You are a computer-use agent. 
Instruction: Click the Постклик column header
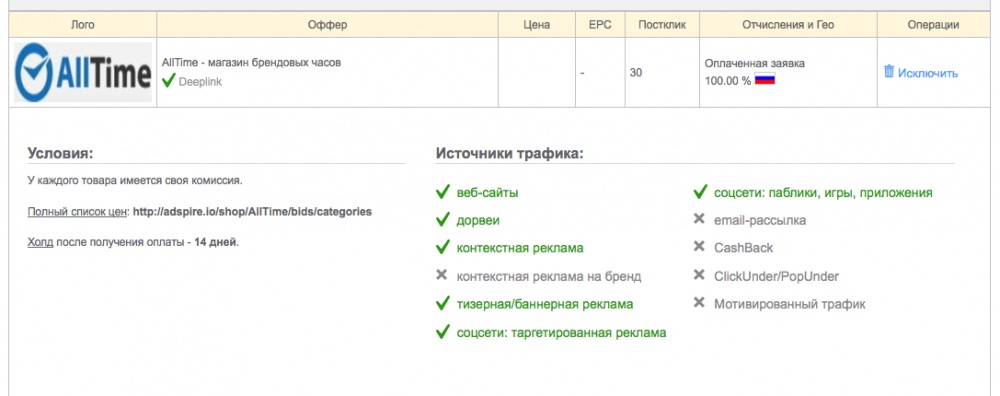click(662, 25)
